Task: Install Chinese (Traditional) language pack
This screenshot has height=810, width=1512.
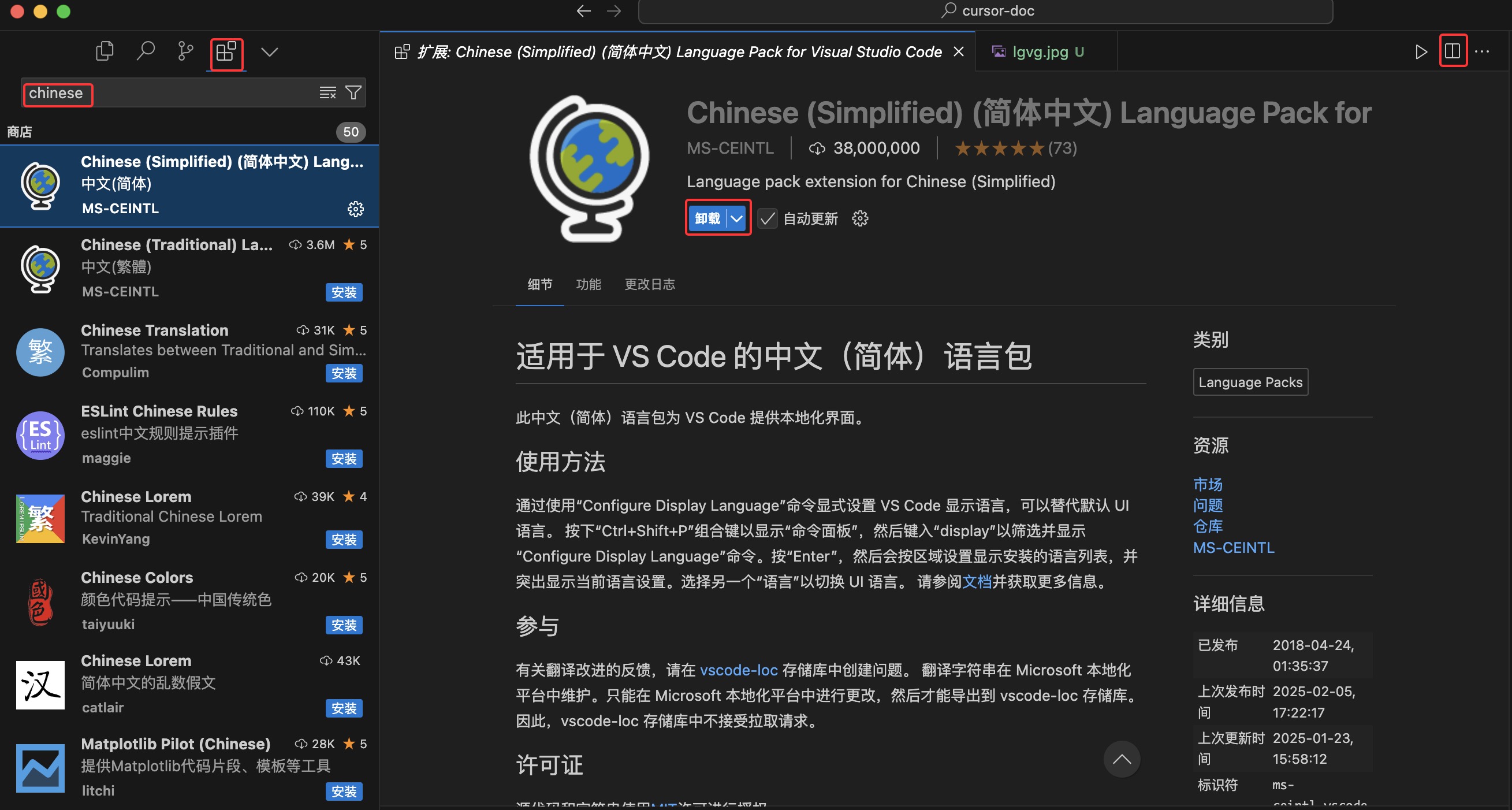Action: pos(344,292)
